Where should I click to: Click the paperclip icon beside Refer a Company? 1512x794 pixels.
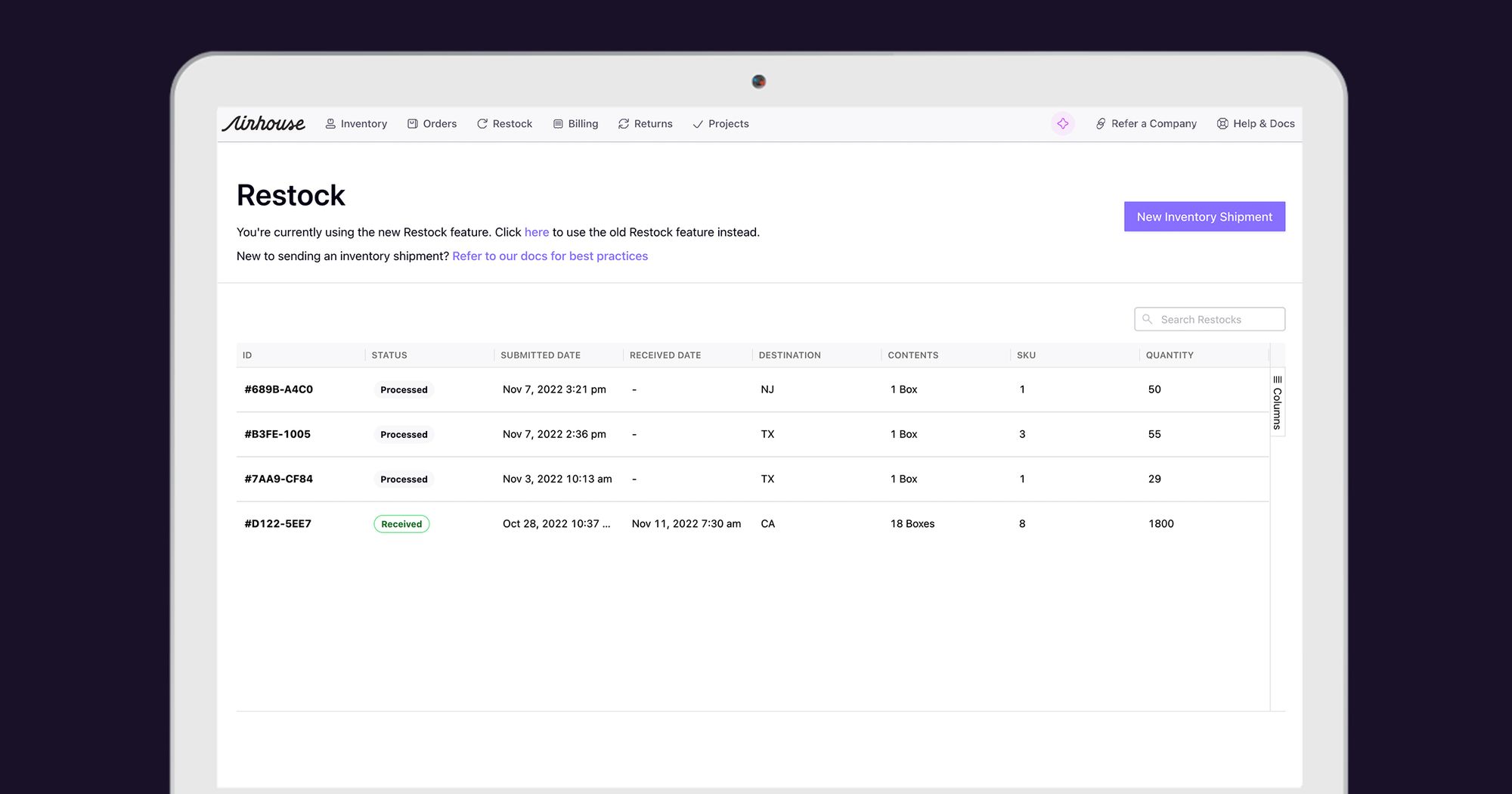(x=1100, y=123)
